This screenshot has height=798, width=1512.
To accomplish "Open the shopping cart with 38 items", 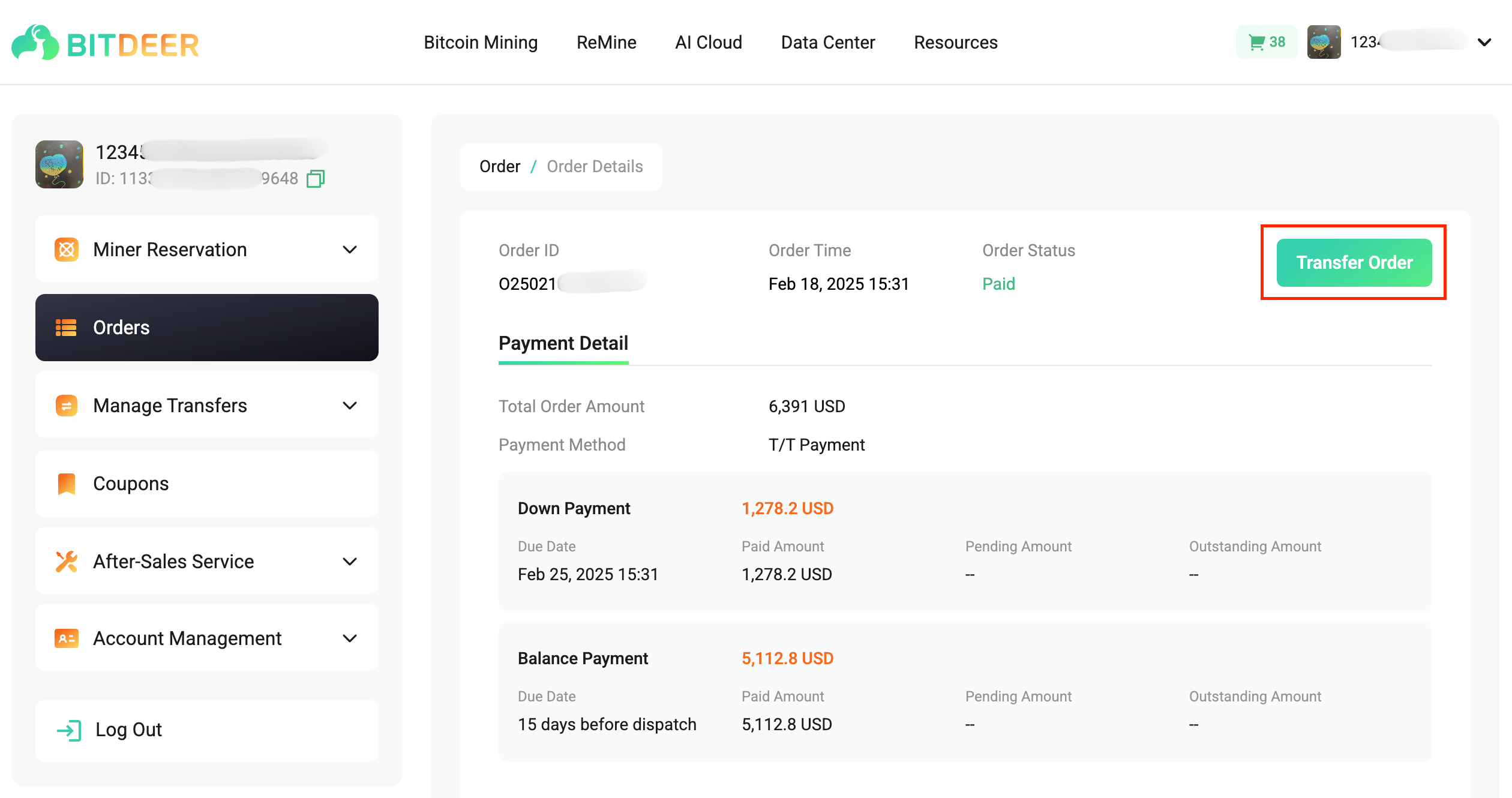I will (x=1267, y=42).
